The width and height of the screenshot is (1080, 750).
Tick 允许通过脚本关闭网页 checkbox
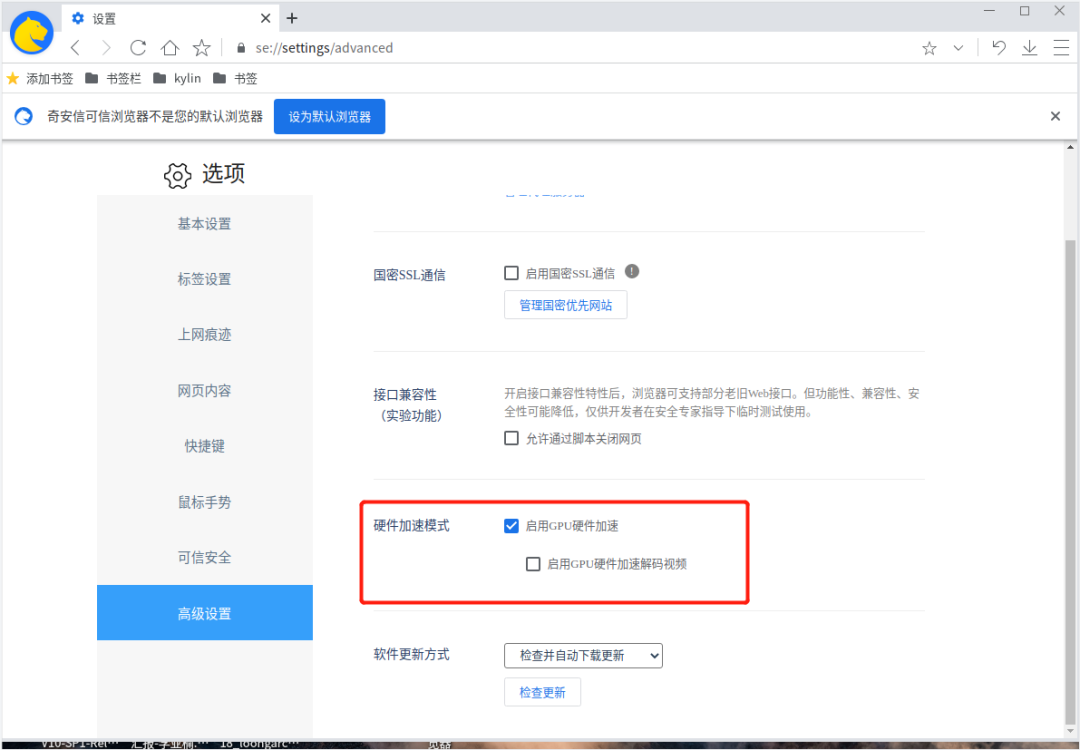[512, 438]
